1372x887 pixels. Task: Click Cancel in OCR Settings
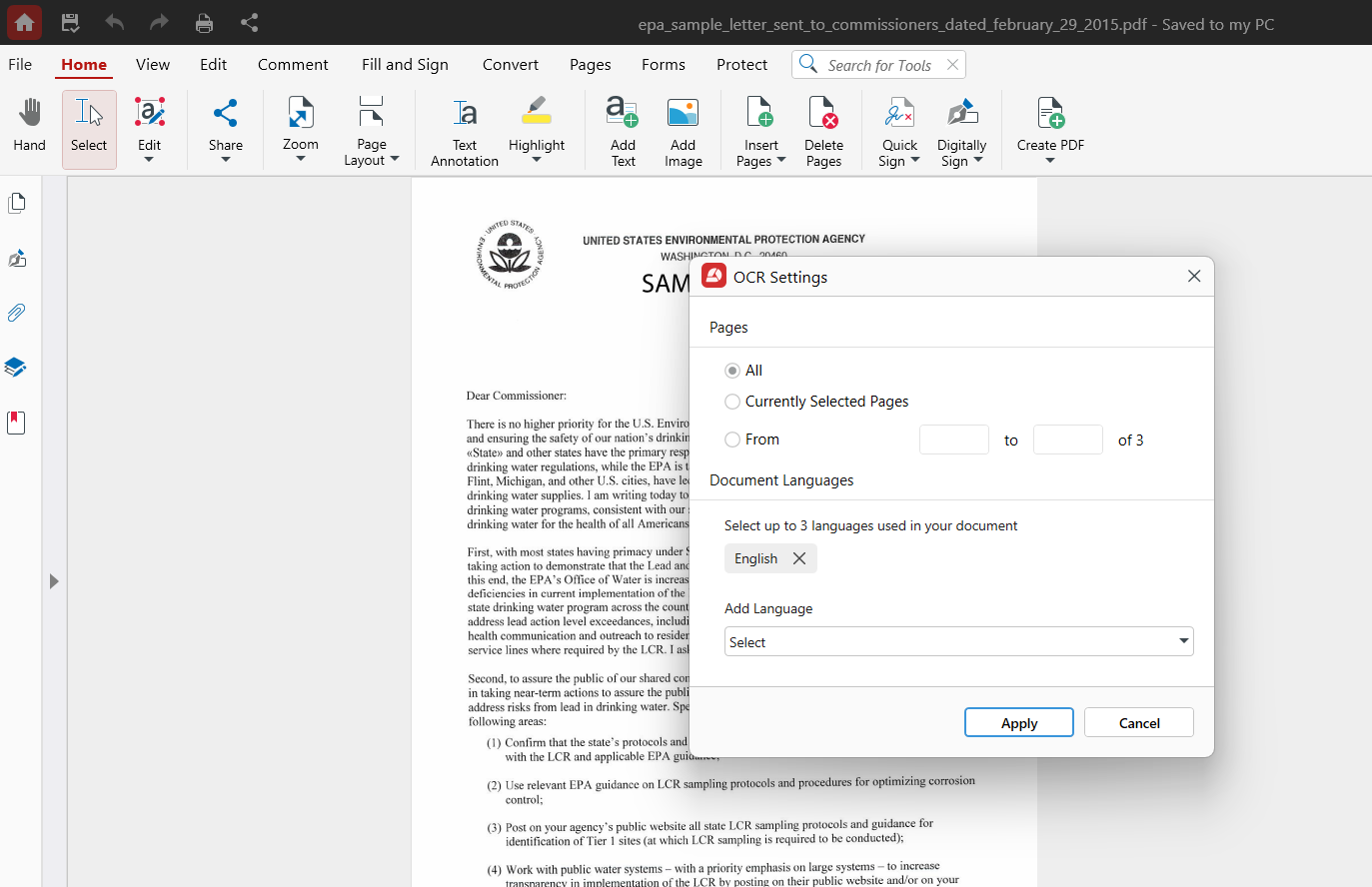pyautogui.click(x=1138, y=723)
